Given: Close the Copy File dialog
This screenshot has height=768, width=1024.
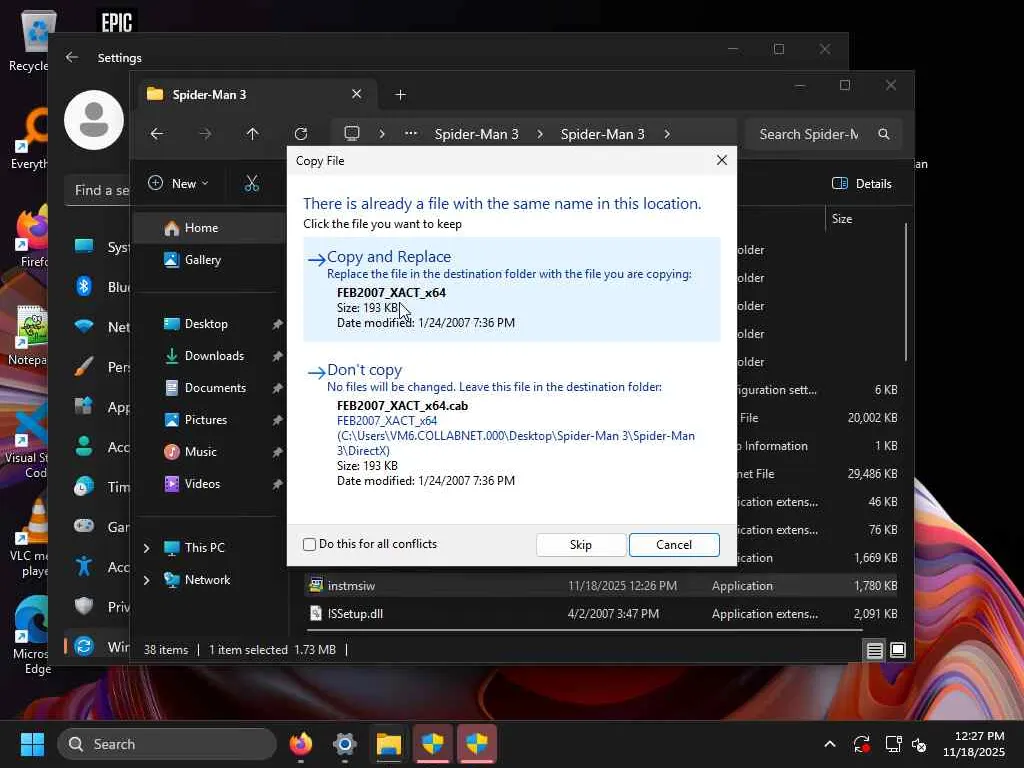Looking at the screenshot, I should click(x=722, y=161).
